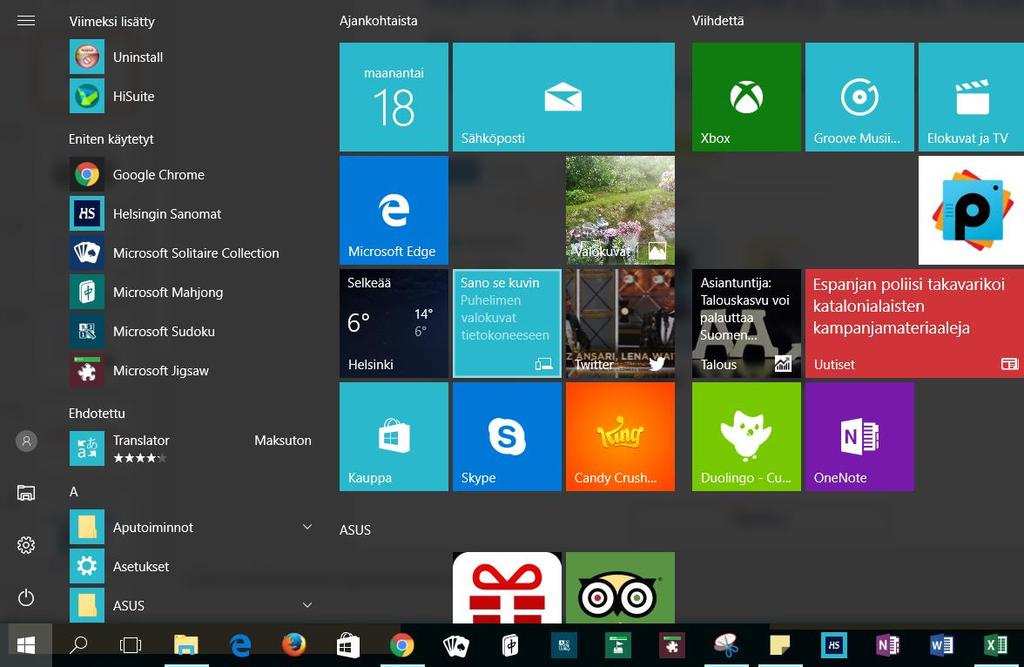Open the Groove Music tile
This screenshot has width=1024, height=667.
point(859,97)
